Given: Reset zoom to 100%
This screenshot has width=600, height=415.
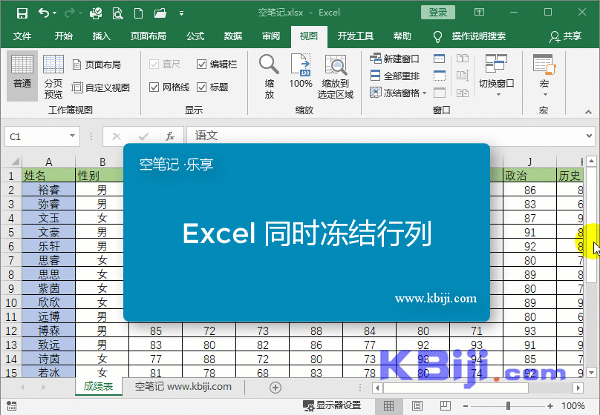Looking at the screenshot, I should click(x=301, y=72).
